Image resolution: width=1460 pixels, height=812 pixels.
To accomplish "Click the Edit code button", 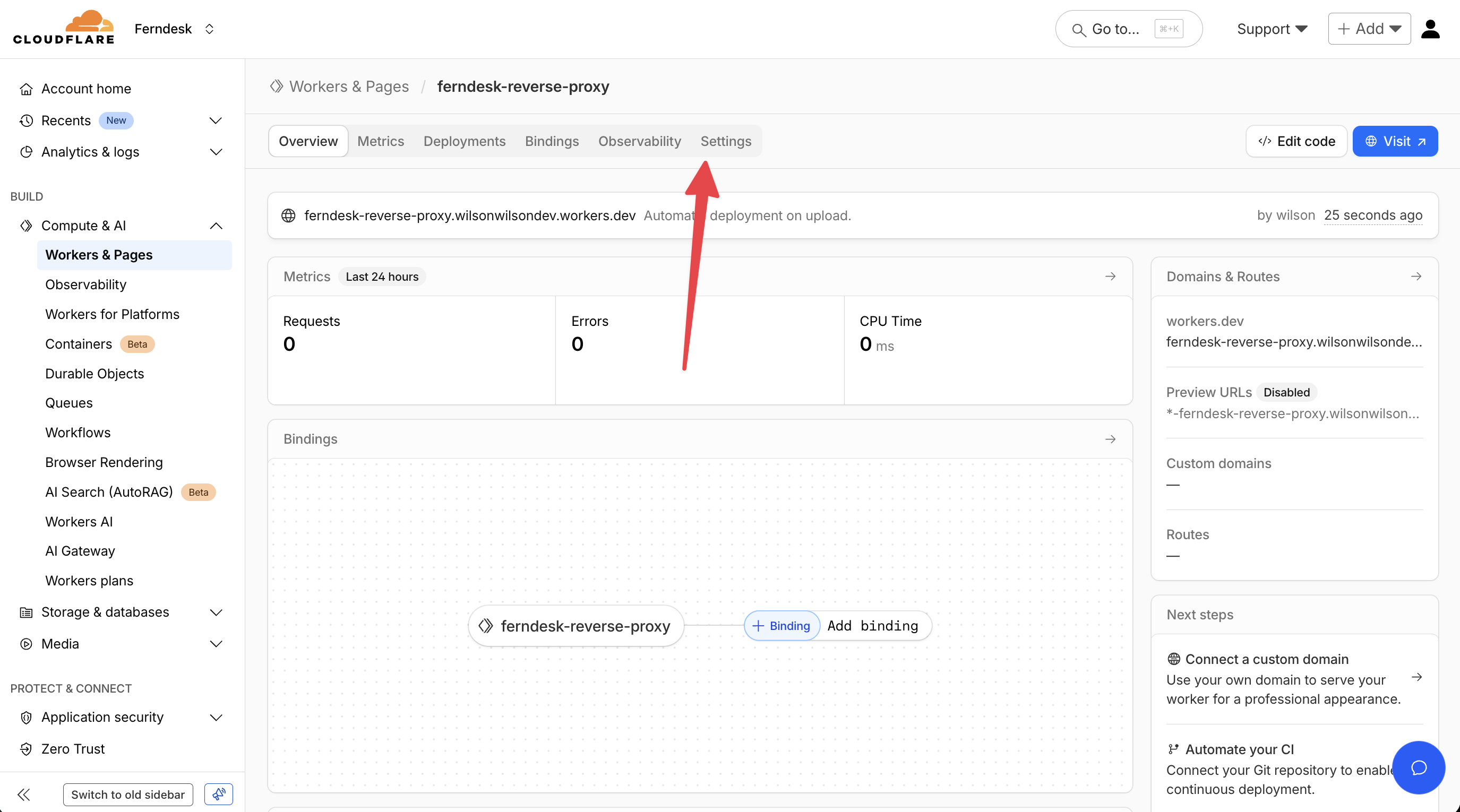I will click(1296, 141).
